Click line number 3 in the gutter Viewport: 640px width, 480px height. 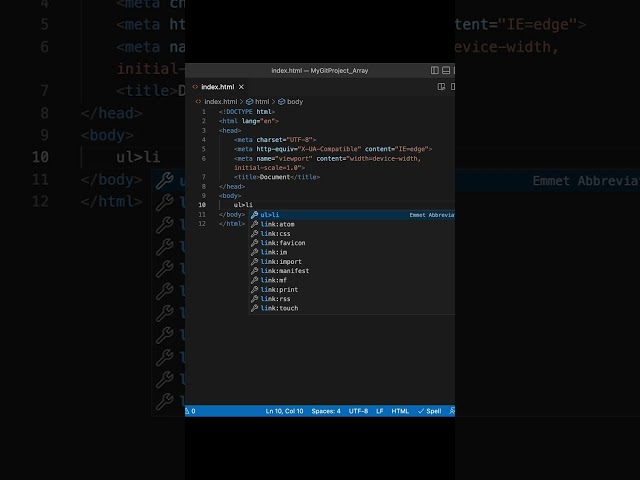[x=204, y=131]
